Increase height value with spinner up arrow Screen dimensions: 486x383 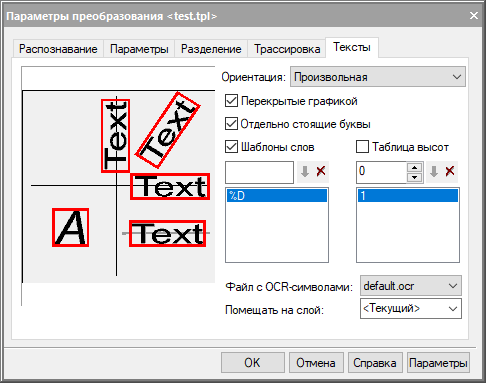(x=415, y=168)
